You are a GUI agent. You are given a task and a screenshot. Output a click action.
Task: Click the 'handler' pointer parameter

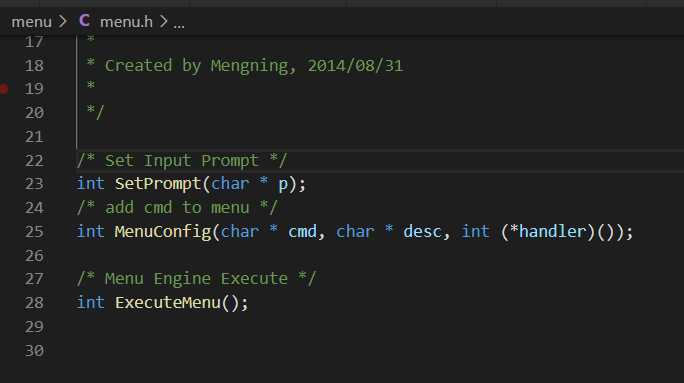pyautogui.click(x=552, y=232)
